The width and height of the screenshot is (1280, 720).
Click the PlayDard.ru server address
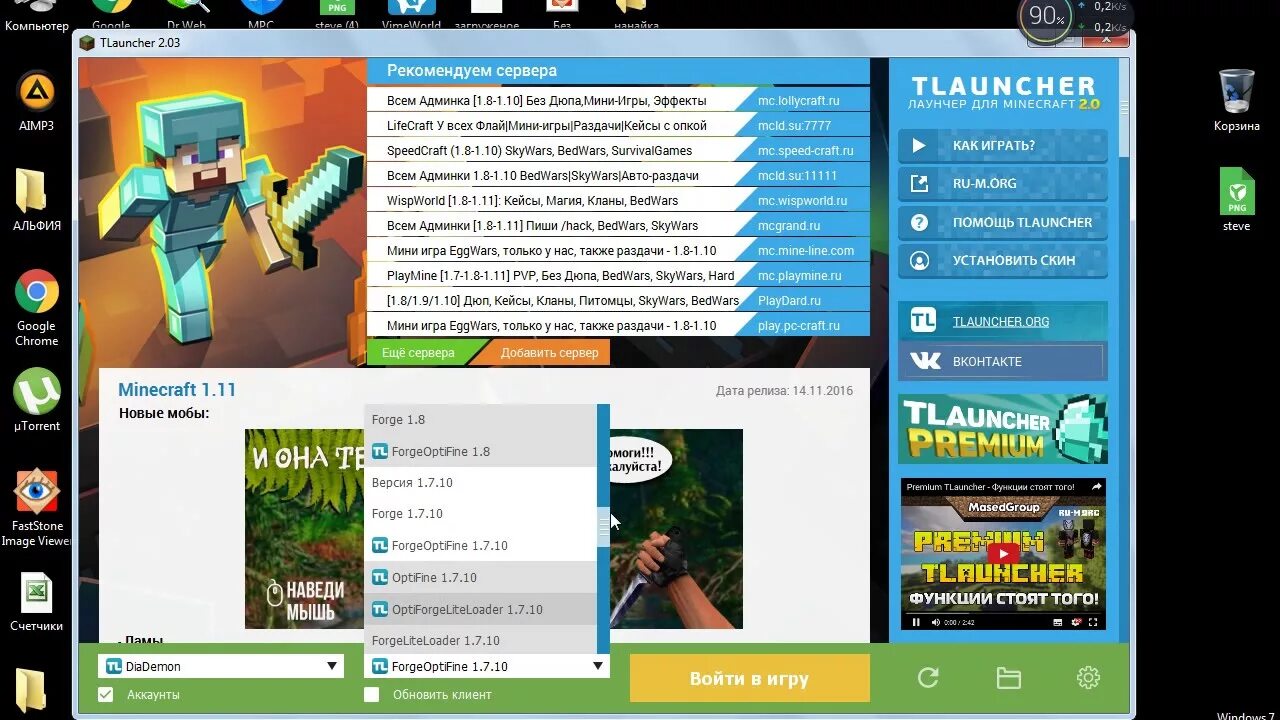tap(789, 301)
